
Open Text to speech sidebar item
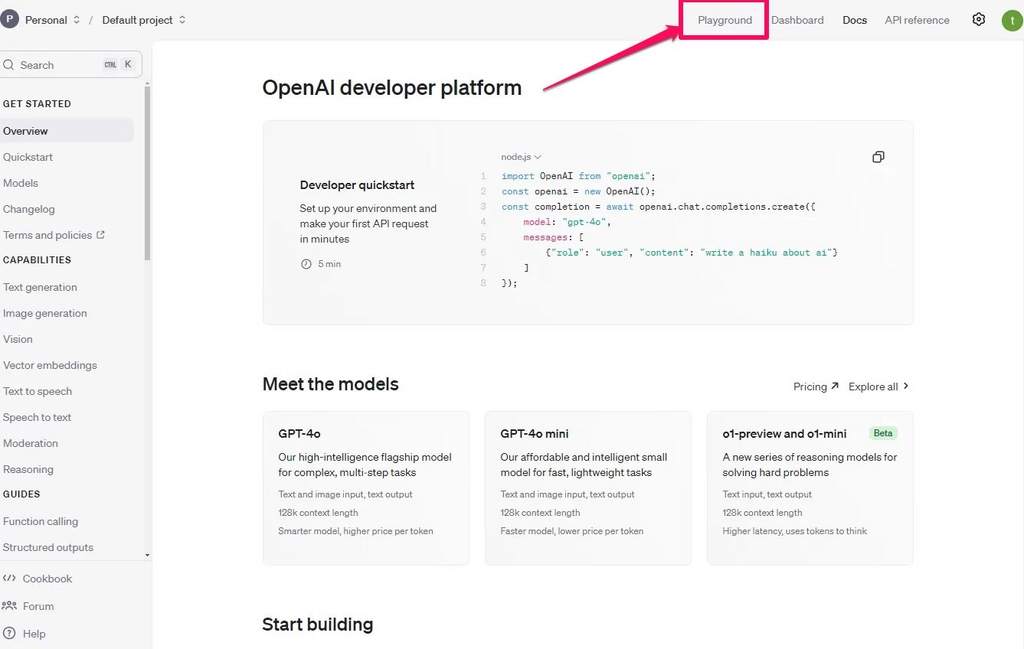(x=37, y=391)
